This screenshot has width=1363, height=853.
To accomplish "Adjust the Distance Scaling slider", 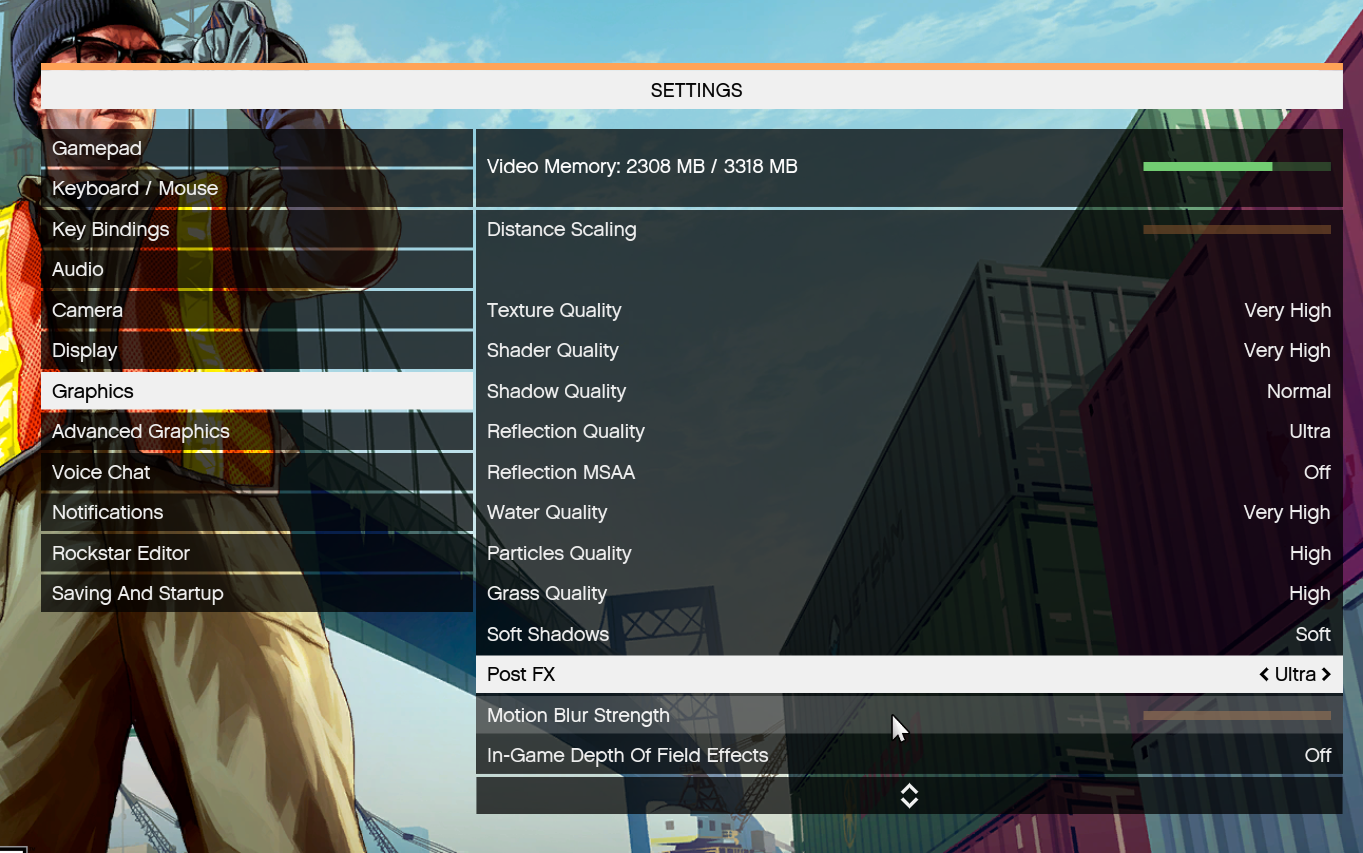I will coord(1237,229).
